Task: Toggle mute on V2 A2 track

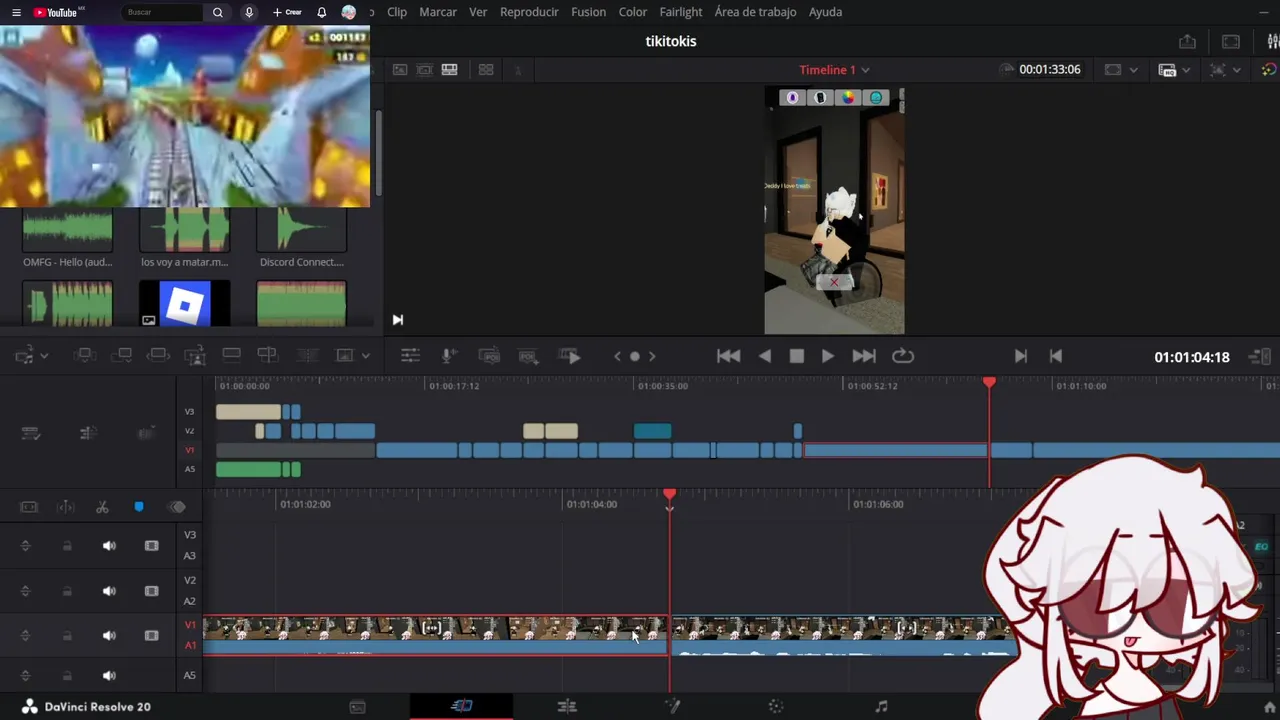Action: coord(109,591)
